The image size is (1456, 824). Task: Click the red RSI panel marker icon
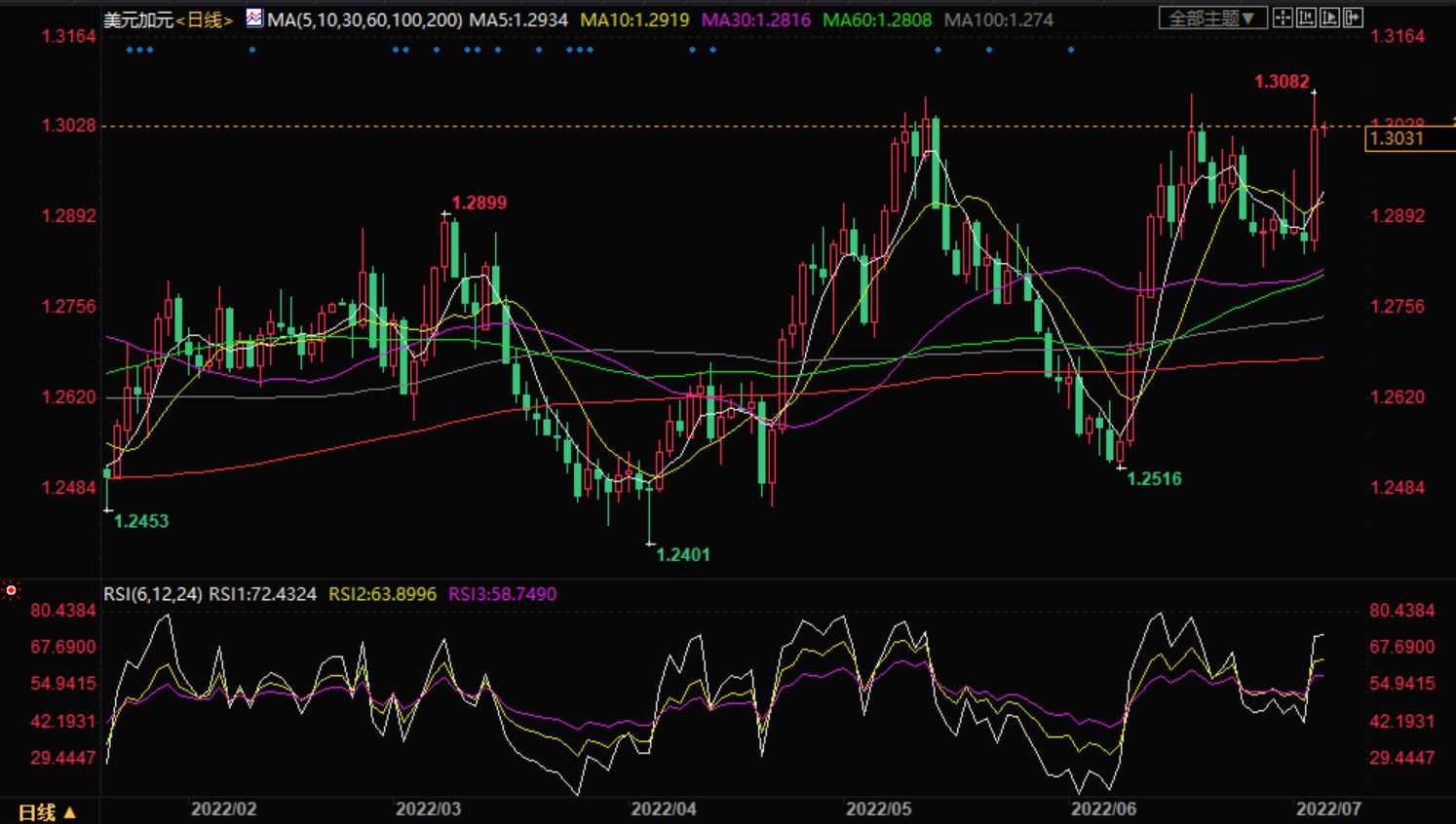coord(11,590)
